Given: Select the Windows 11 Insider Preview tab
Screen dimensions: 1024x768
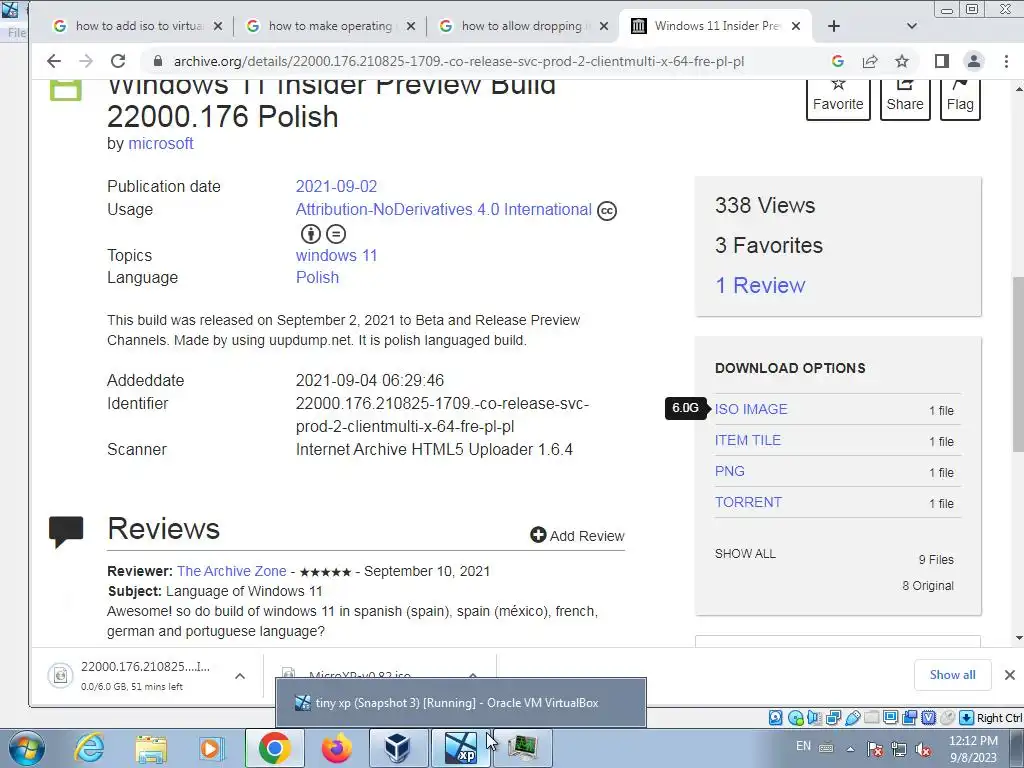Looking at the screenshot, I should tap(715, 26).
